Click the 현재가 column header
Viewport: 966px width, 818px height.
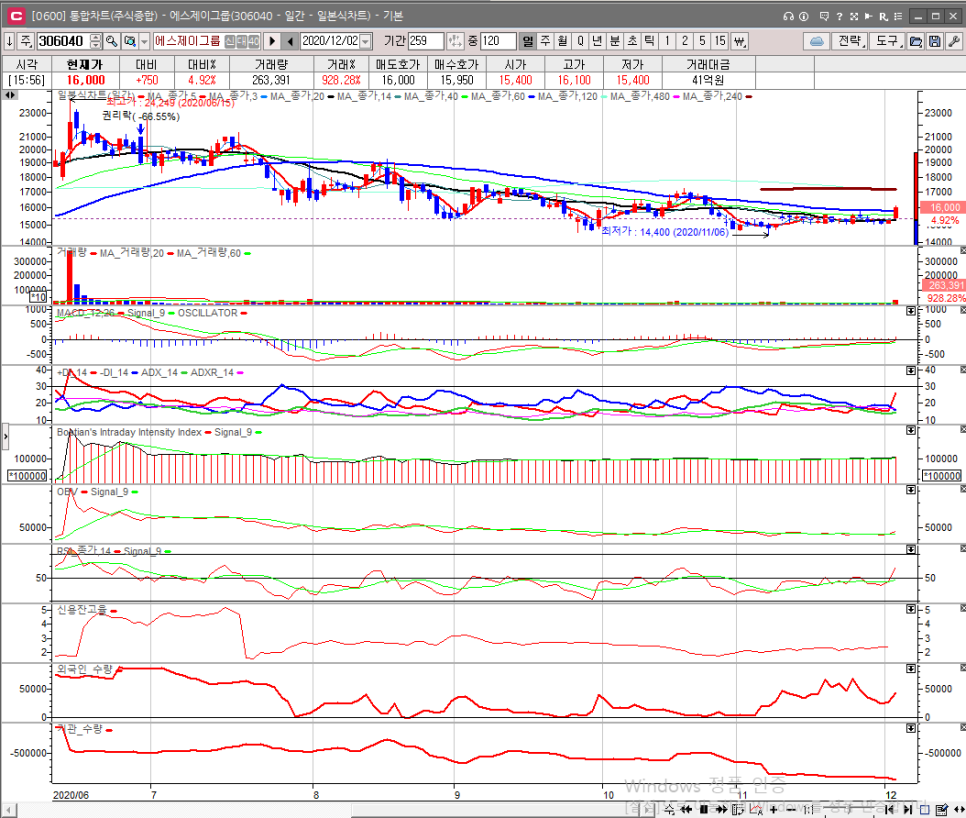85,64
